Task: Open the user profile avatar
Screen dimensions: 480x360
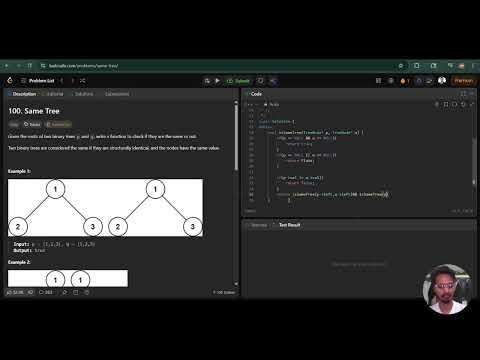Action: pos(442,80)
